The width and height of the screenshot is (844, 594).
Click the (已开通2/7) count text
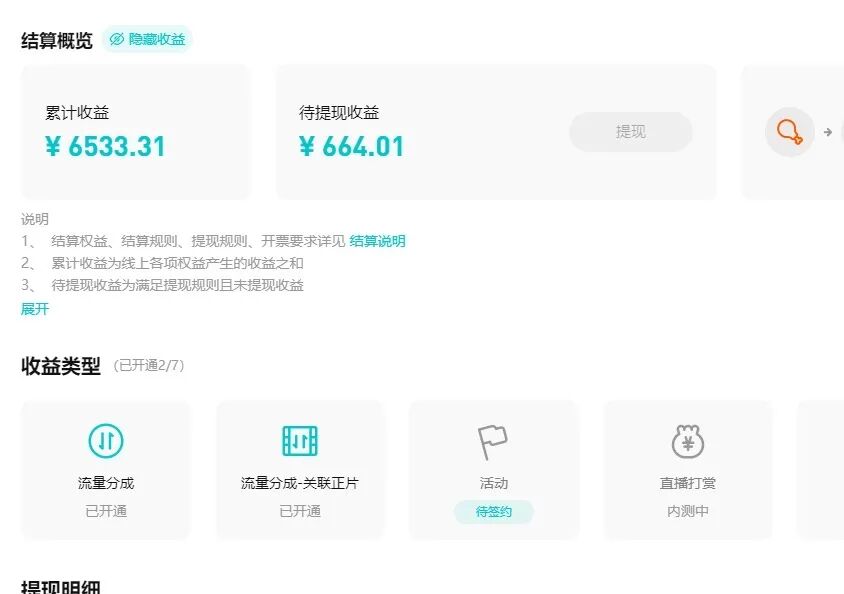coord(149,366)
